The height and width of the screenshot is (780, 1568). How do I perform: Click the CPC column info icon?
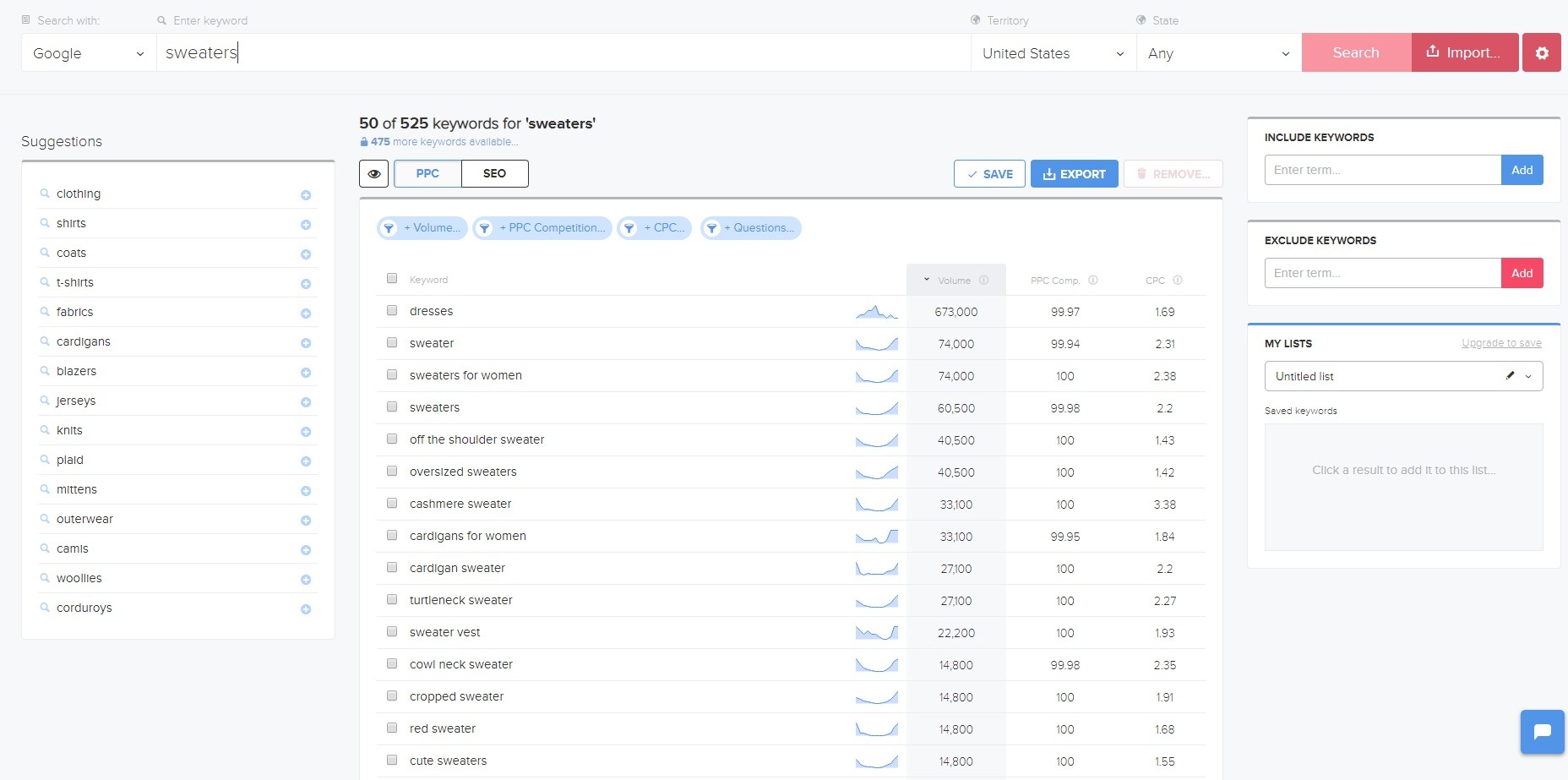pos(1178,280)
